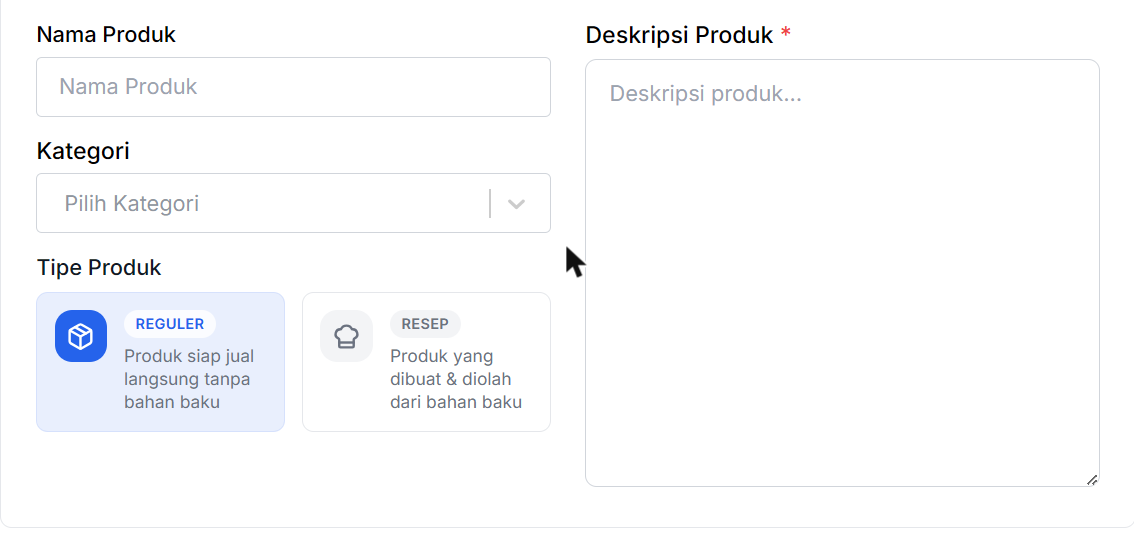Click the 'Produk siap jual langsung' description
Viewport: 1134px width, 536px height.
[189, 379]
